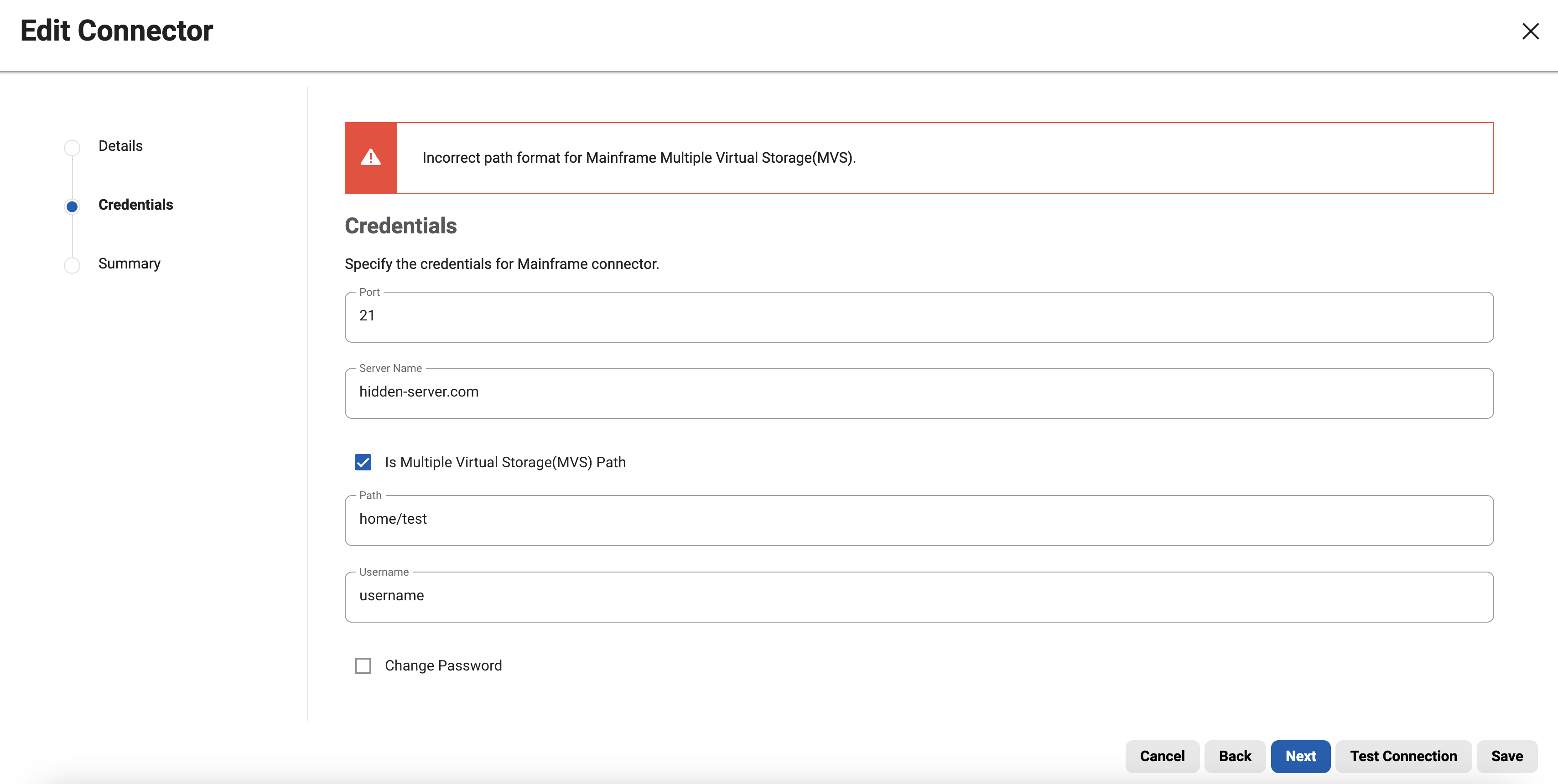Run Test Connection
Screen dimensions: 1558x784
click(x=1403, y=756)
